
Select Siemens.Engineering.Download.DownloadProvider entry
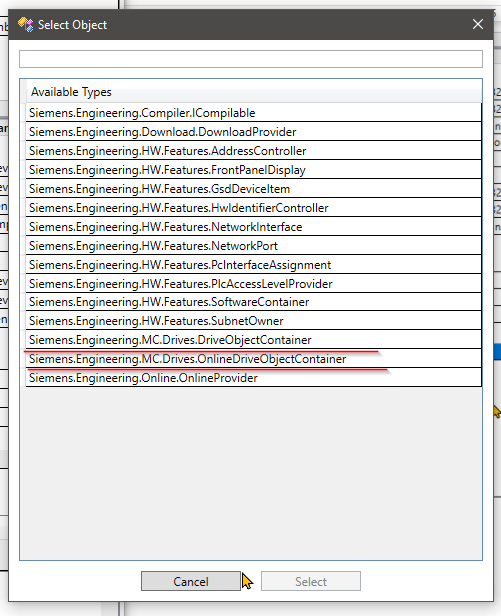(x=253, y=132)
